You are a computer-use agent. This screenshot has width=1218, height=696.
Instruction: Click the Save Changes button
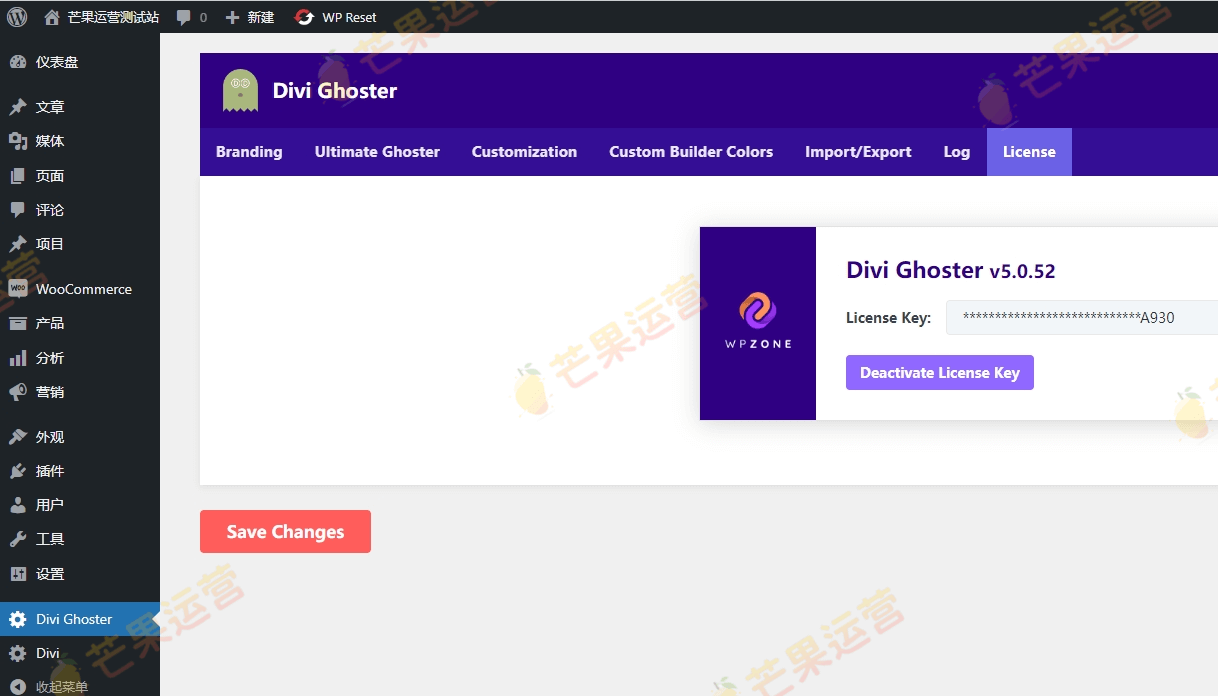[x=285, y=531]
